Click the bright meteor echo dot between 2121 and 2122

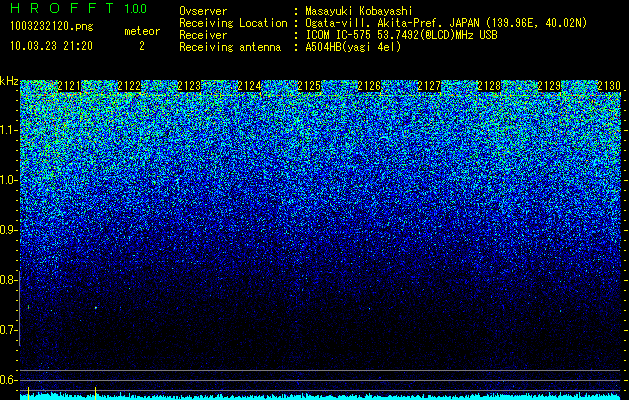pyautogui.click(x=96, y=308)
